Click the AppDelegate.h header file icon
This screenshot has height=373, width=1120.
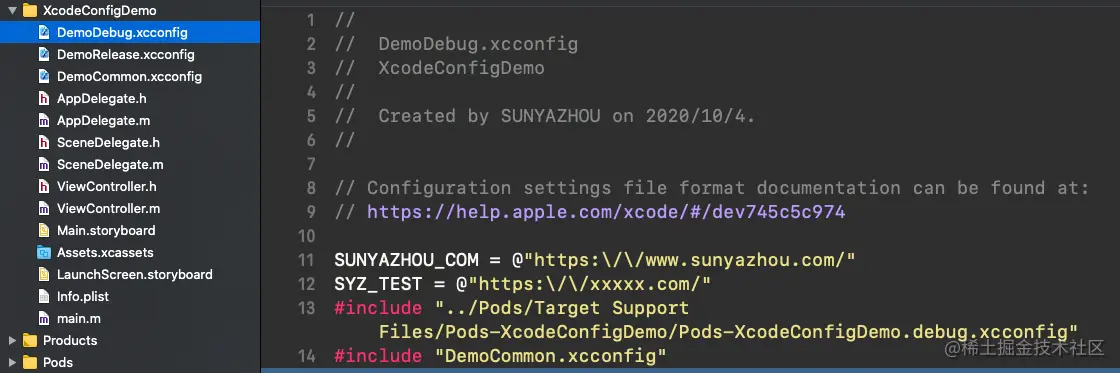[44, 99]
